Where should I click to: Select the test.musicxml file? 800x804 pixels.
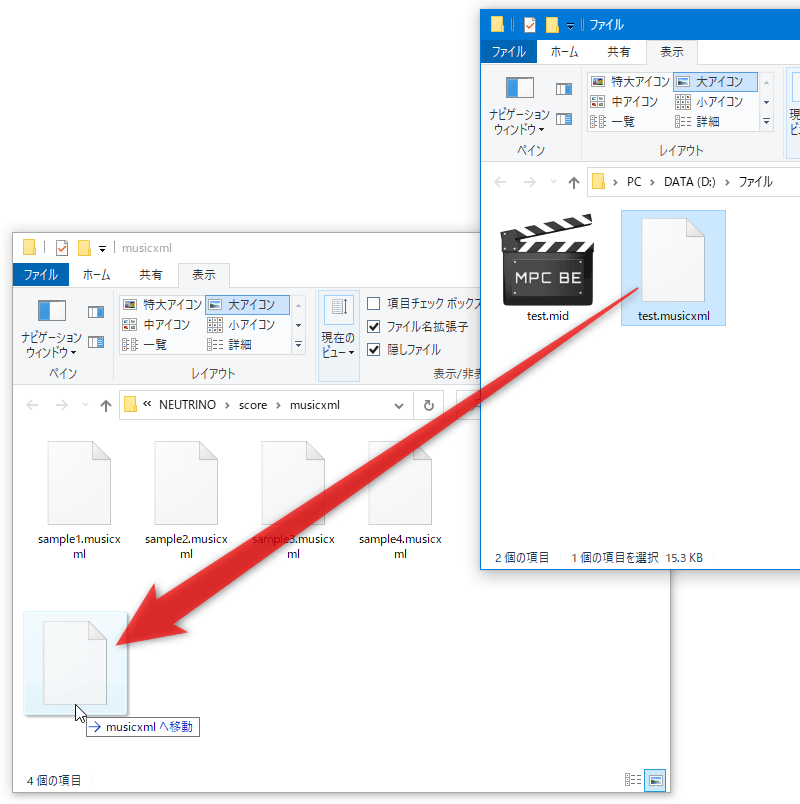pos(673,268)
